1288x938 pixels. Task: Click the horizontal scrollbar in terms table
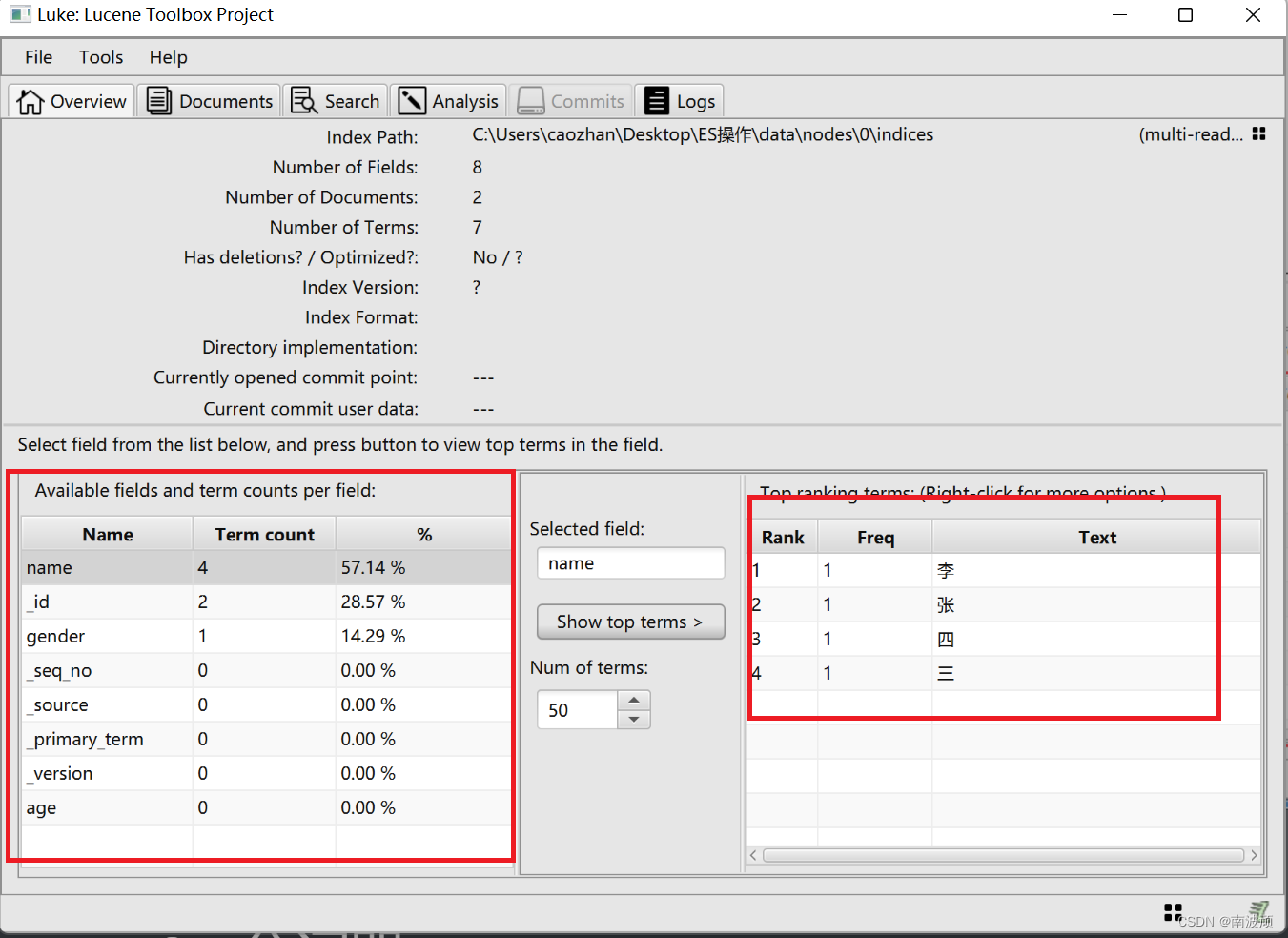[x=1003, y=855]
